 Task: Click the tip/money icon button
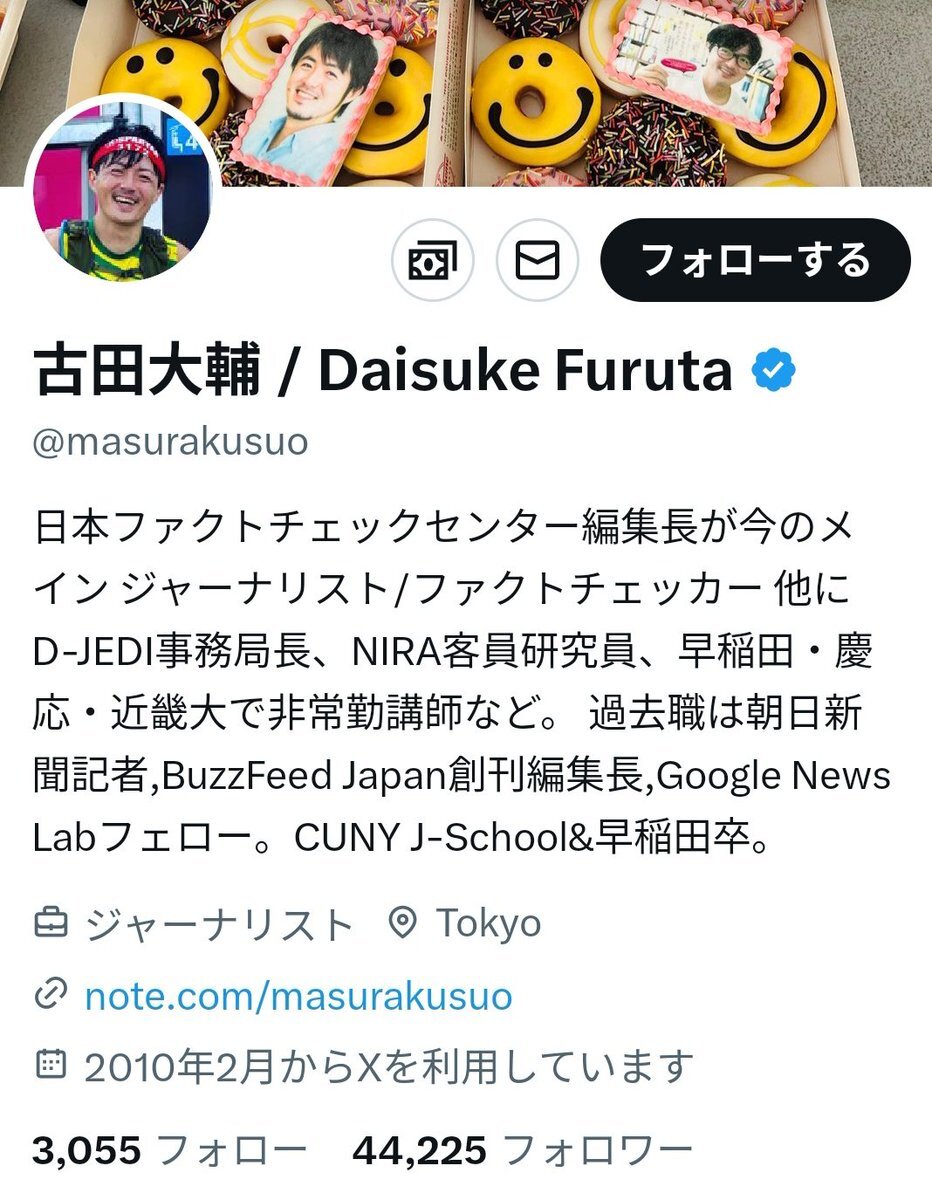pyautogui.click(x=432, y=260)
